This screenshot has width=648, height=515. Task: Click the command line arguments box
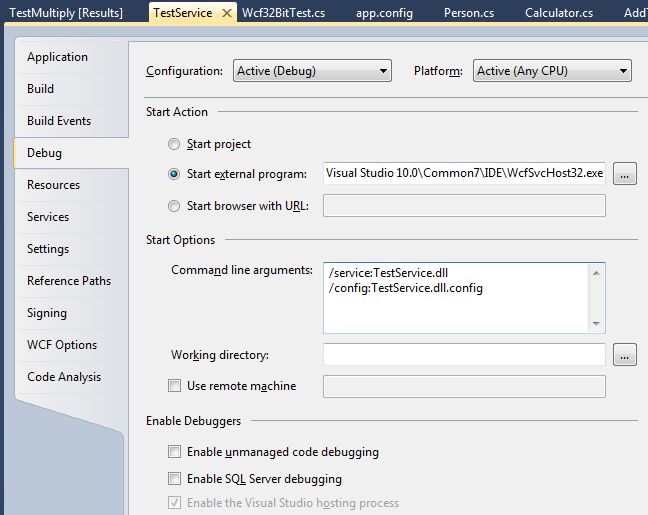coord(465,298)
